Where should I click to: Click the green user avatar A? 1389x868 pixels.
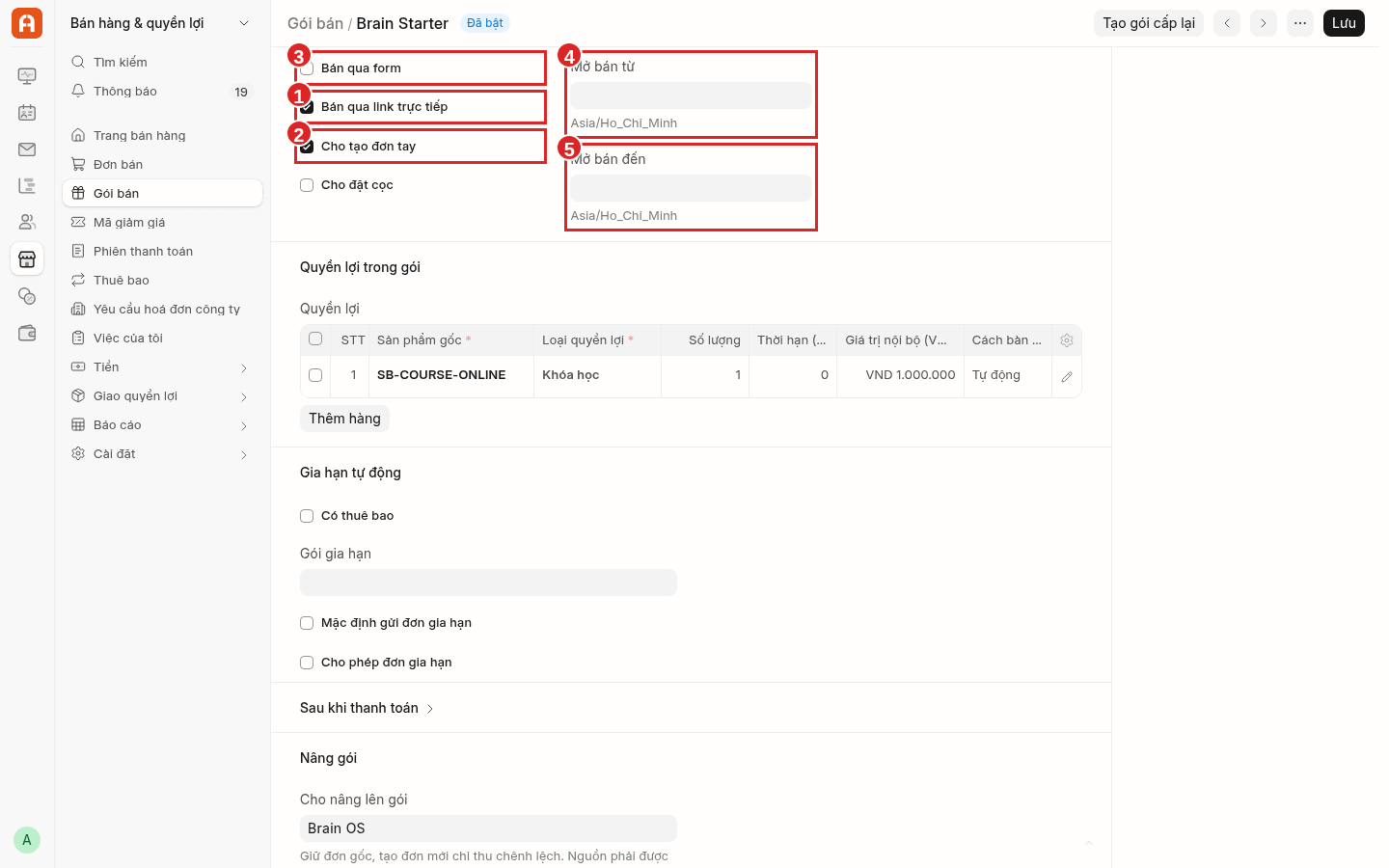click(x=27, y=840)
